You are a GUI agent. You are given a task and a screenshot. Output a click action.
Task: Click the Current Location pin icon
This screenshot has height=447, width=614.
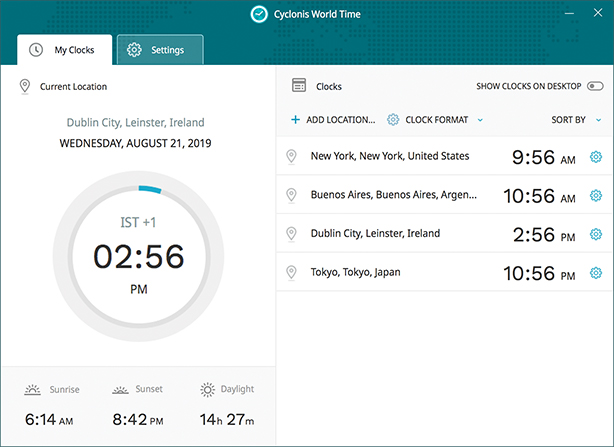coord(24,87)
